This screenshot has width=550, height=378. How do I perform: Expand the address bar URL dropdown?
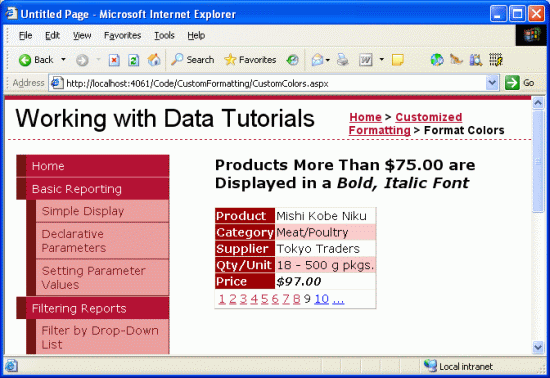492,83
